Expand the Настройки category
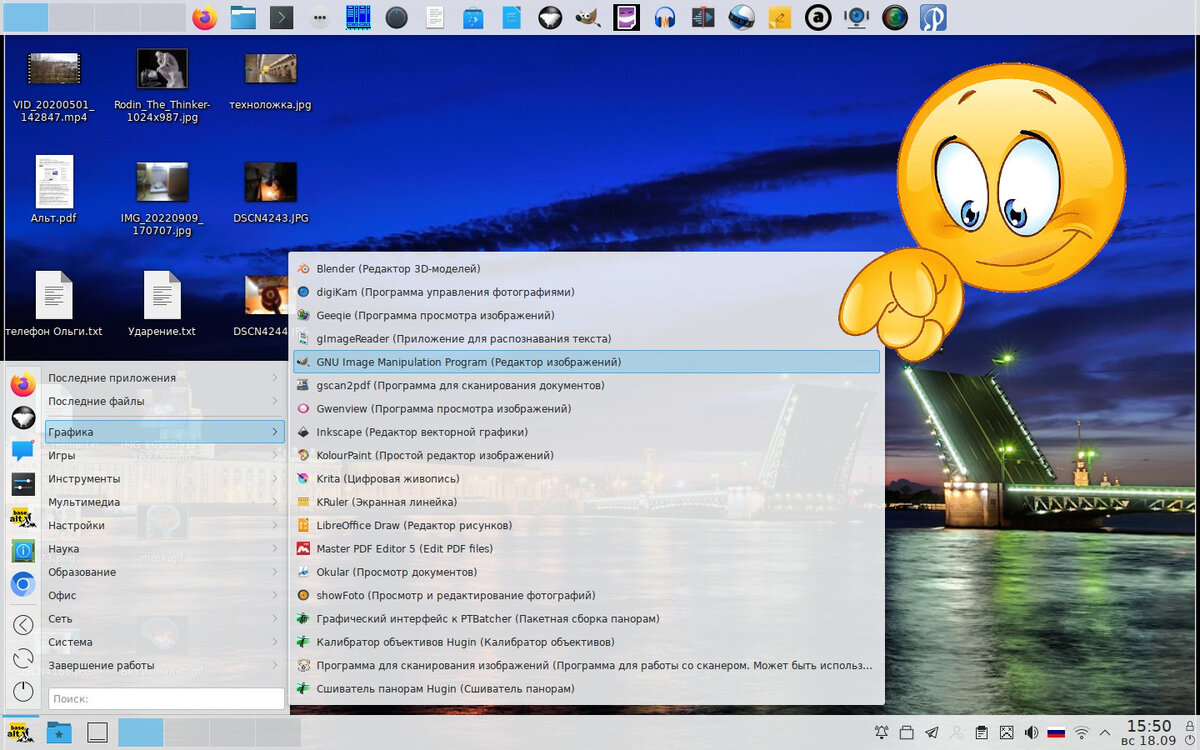 pos(165,525)
